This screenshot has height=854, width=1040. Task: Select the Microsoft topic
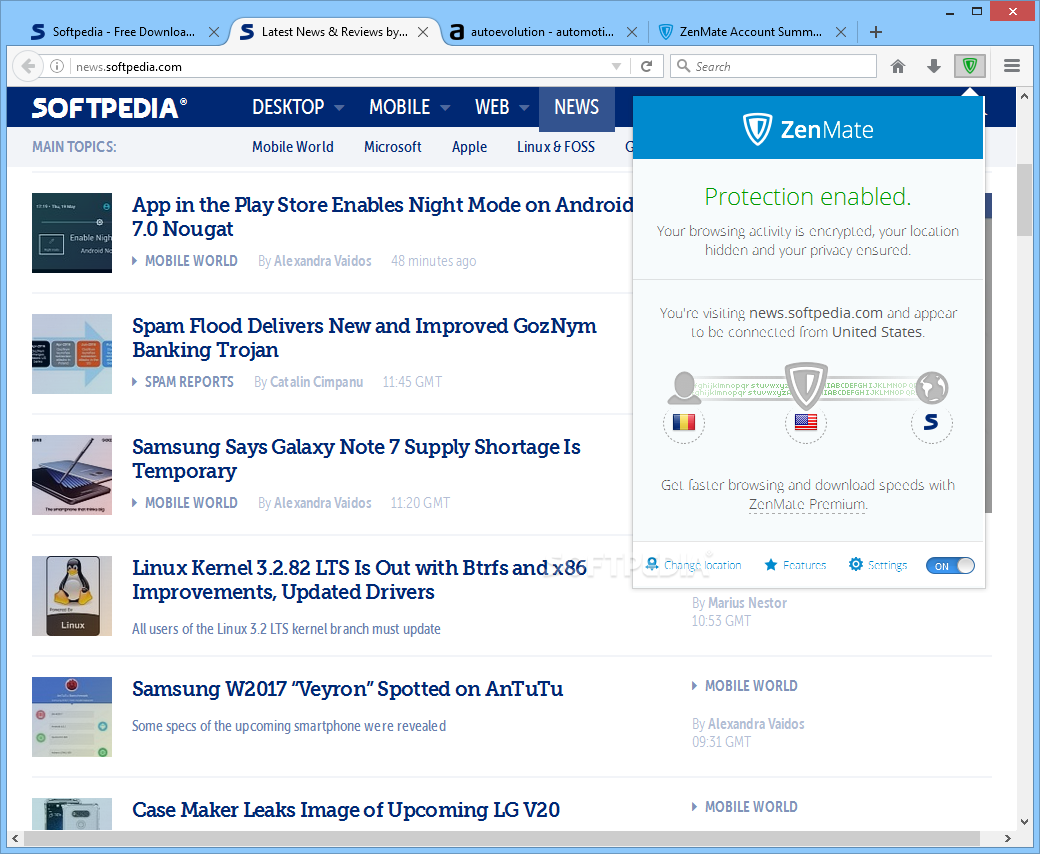click(393, 147)
